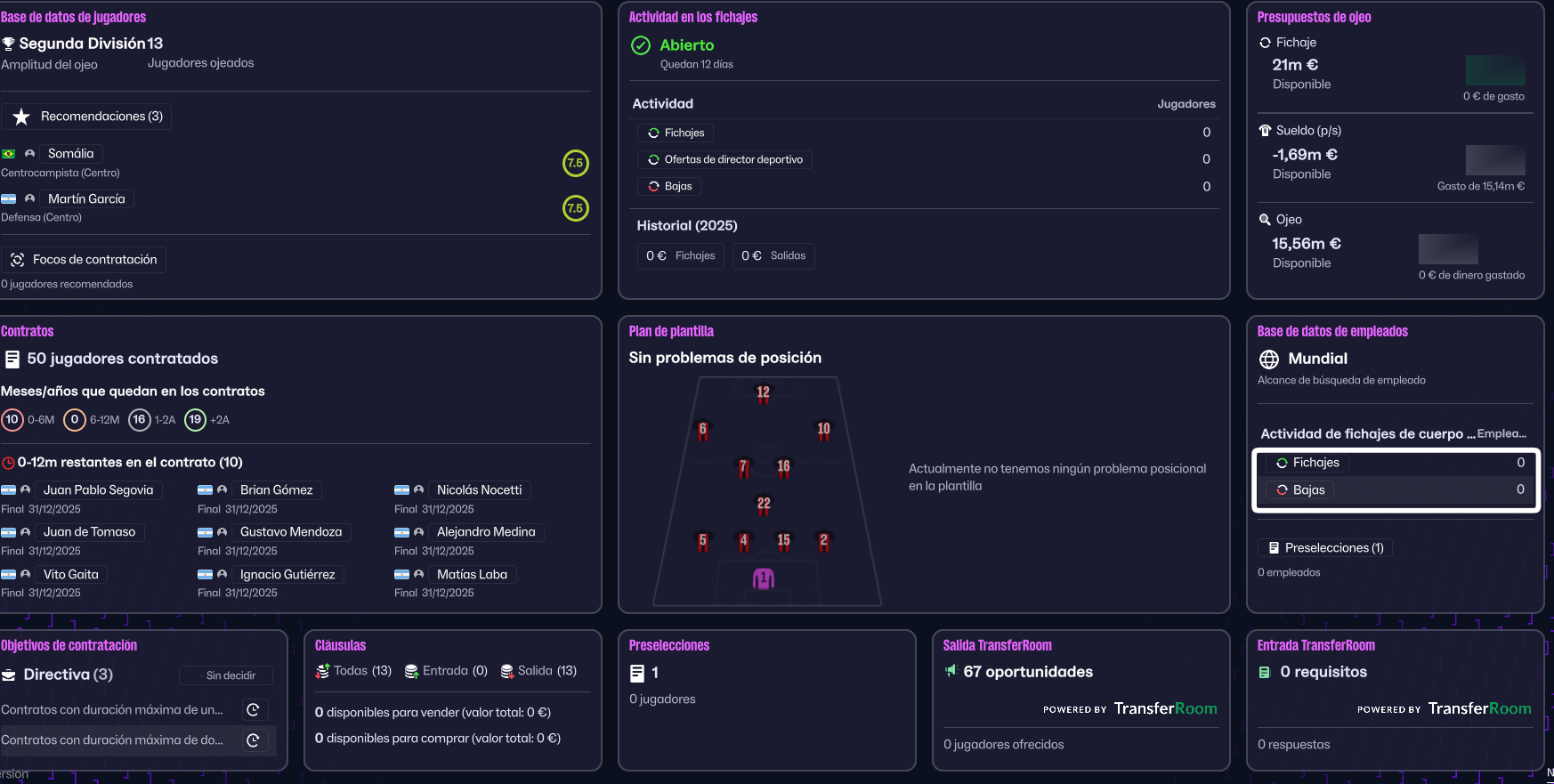Click the list icon beside 0 requisitos
Viewport: 1554px width, 784px height.
tap(1265, 673)
